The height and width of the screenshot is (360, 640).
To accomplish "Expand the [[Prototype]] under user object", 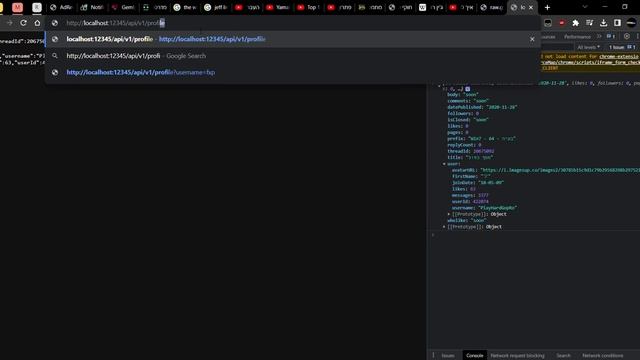I will (x=449, y=214).
